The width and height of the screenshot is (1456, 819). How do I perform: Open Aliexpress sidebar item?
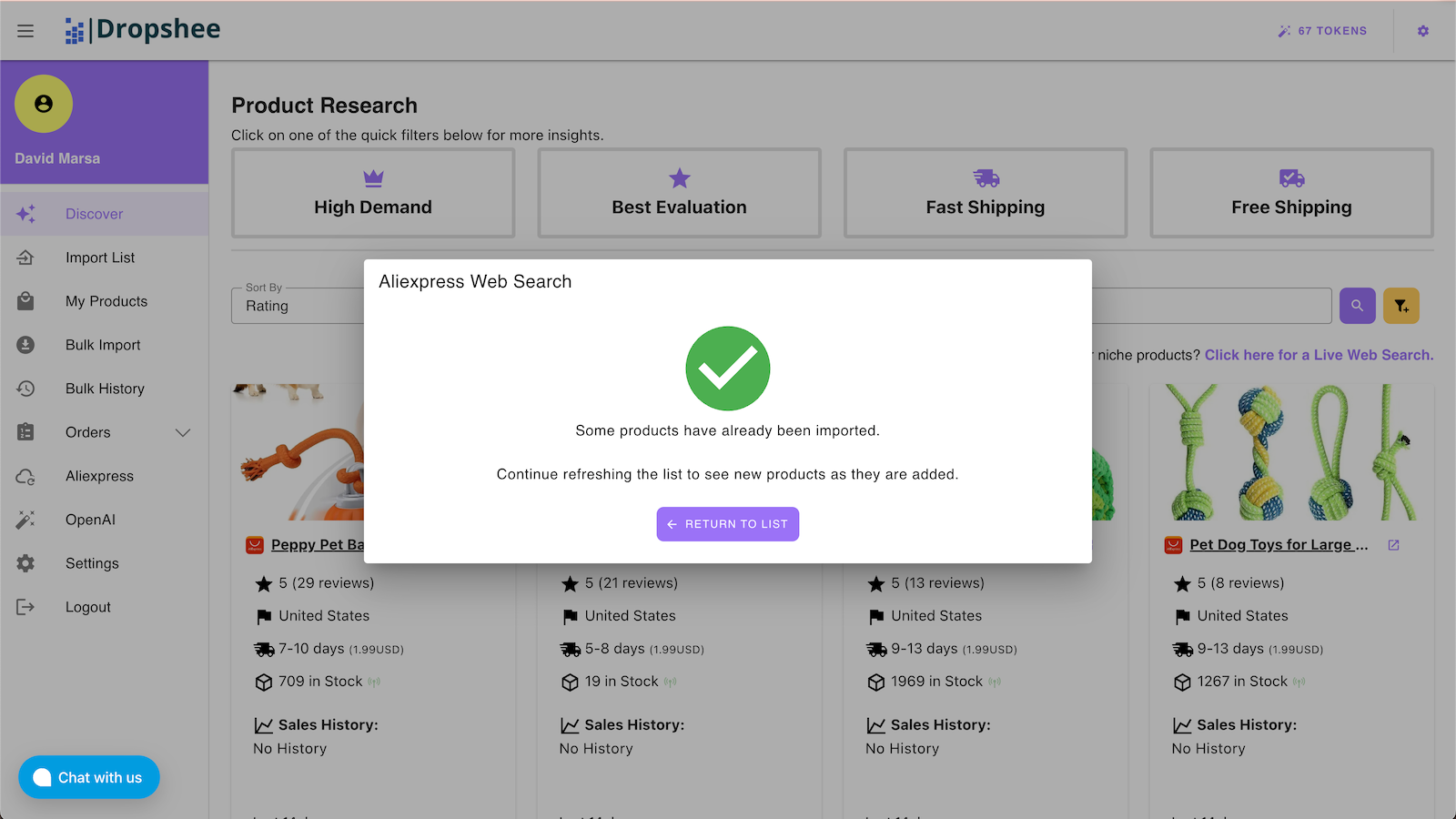[105, 476]
